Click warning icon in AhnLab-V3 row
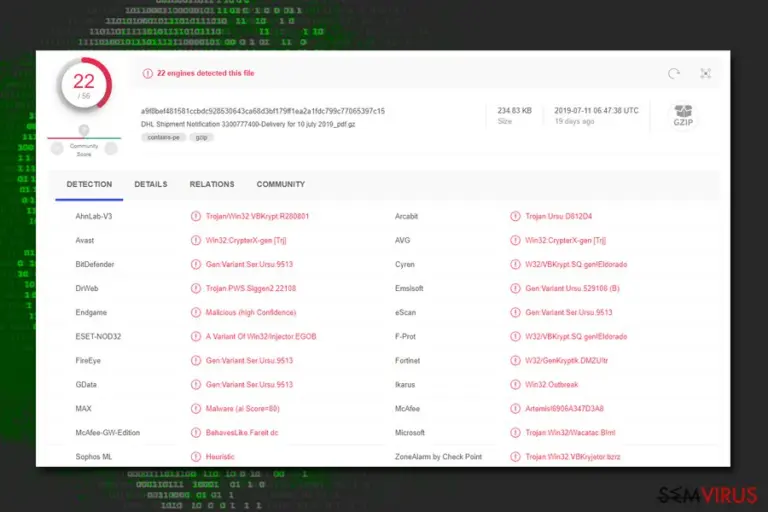This screenshot has height=512, width=768. (x=195, y=216)
